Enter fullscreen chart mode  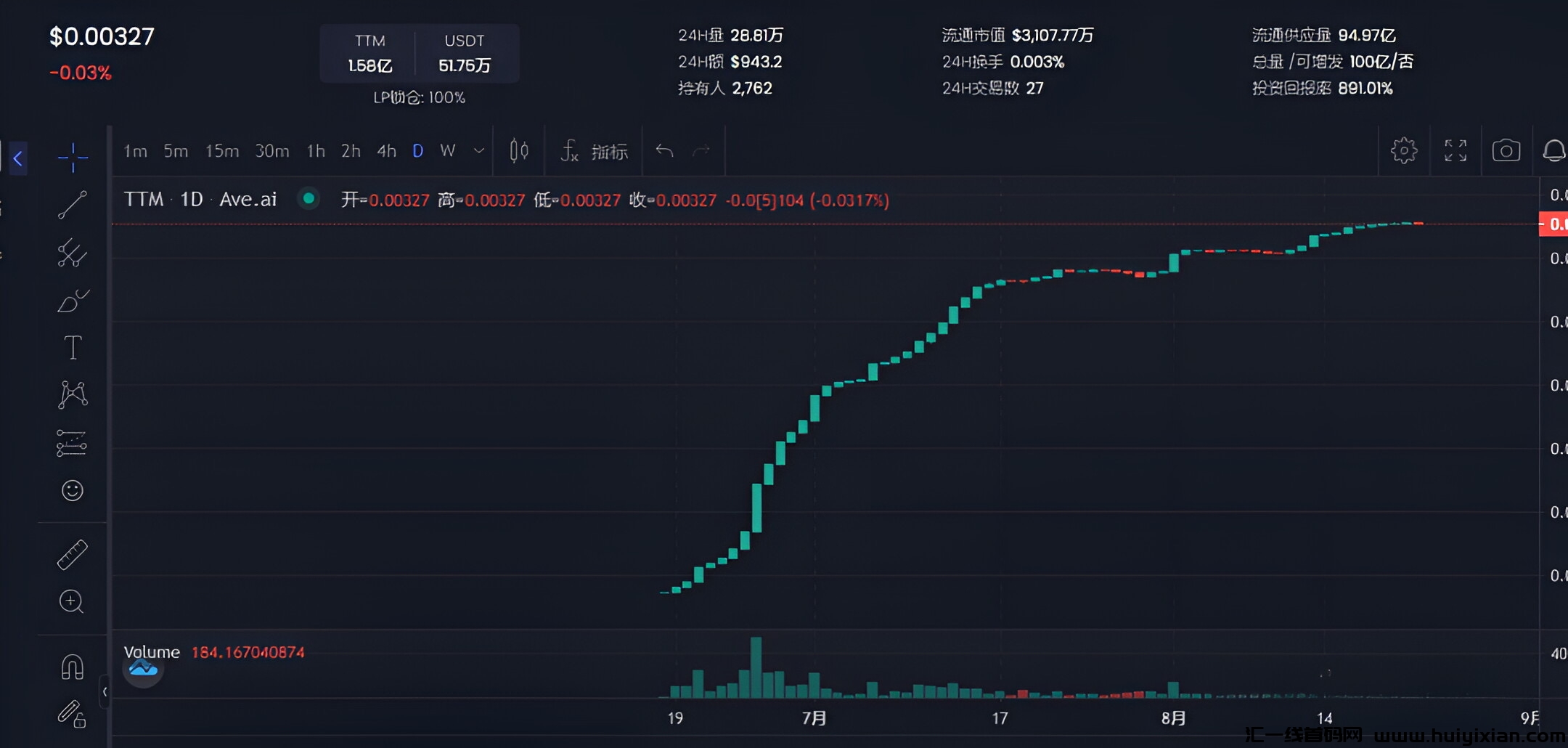[x=1455, y=151]
